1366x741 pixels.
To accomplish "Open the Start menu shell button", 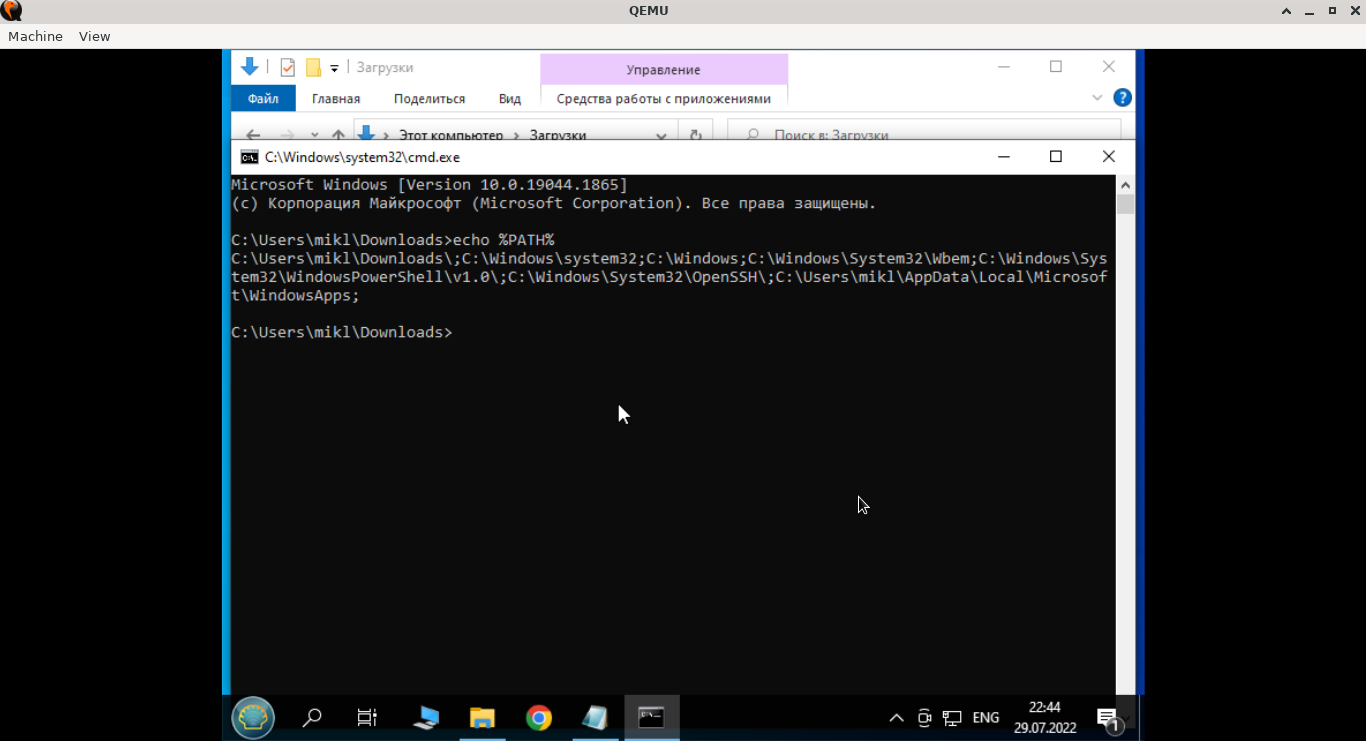I will [x=253, y=717].
